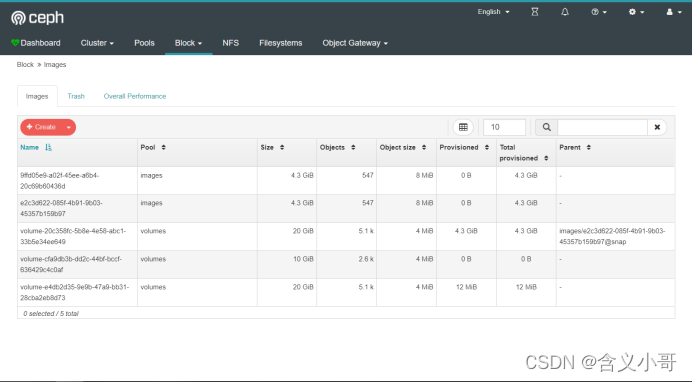Switch to the Trash tab
Viewport: 692px width, 382px height.
[76, 96]
